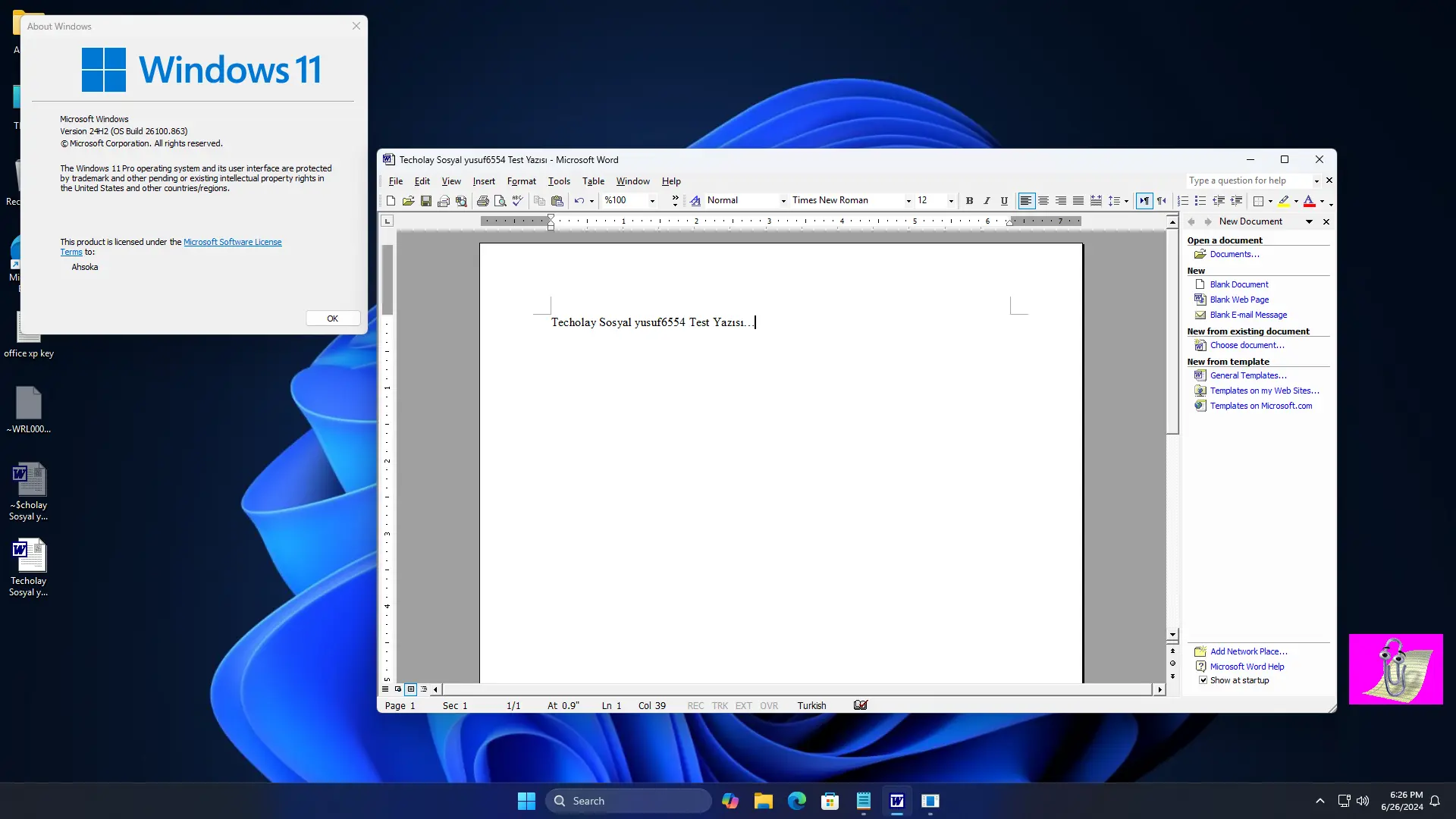Click OK in About Windows dialog
Viewport: 1456px width, 819px height.
(x=332, y=318)
